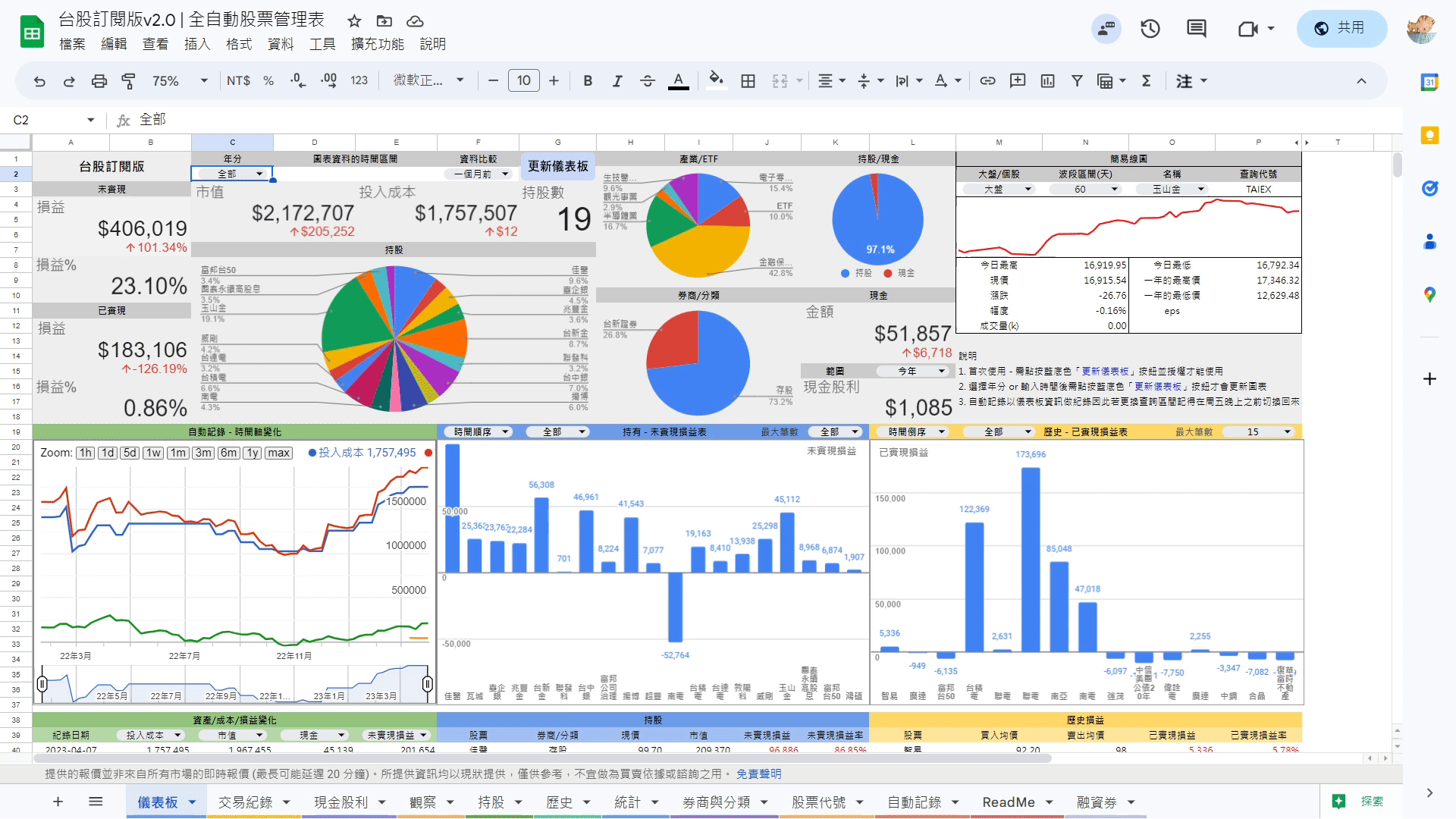Insert a chart using toolbar icon
This screenshot has width=1456, height=819.
click(x=1047, y=81)
